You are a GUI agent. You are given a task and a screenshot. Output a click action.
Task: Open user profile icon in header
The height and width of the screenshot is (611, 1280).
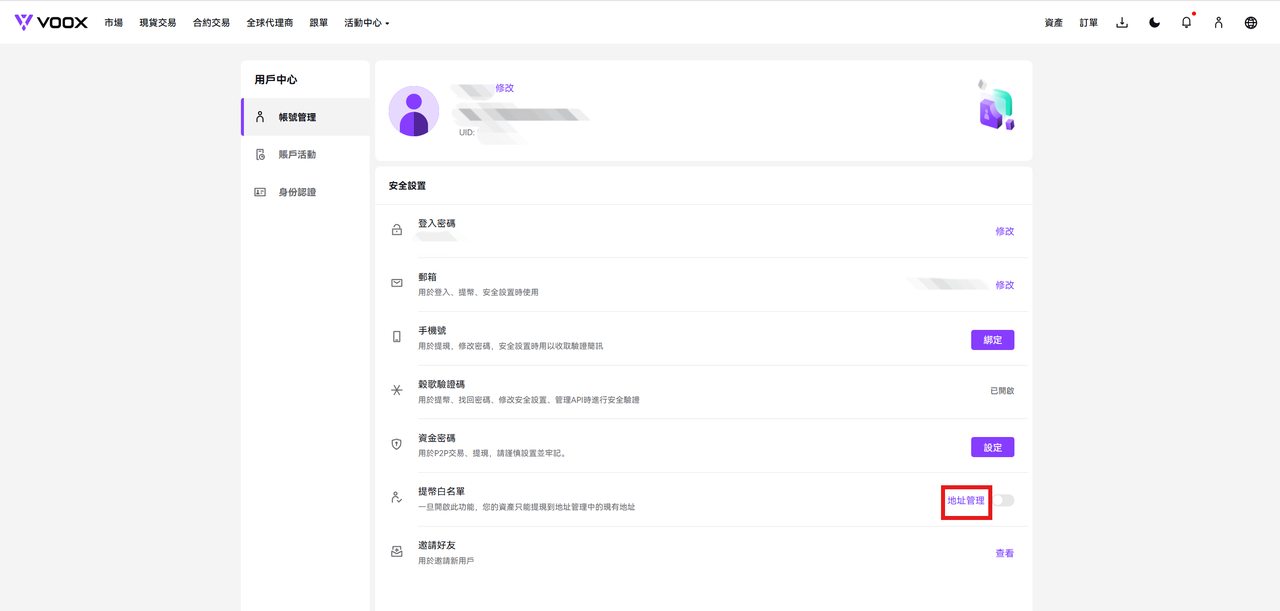1219,22
